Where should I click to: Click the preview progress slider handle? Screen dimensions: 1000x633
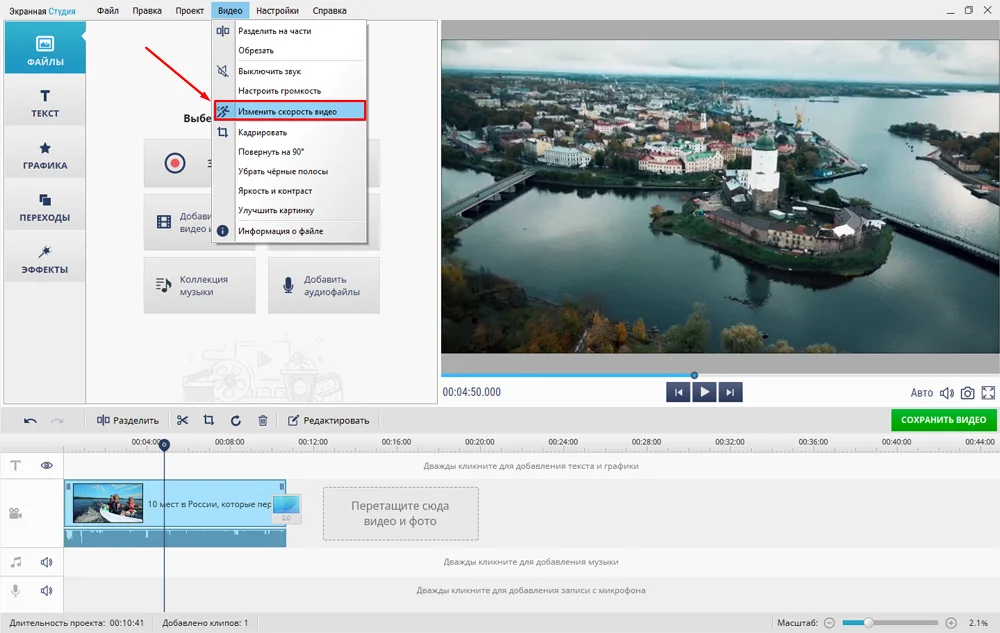coord(695,375)
